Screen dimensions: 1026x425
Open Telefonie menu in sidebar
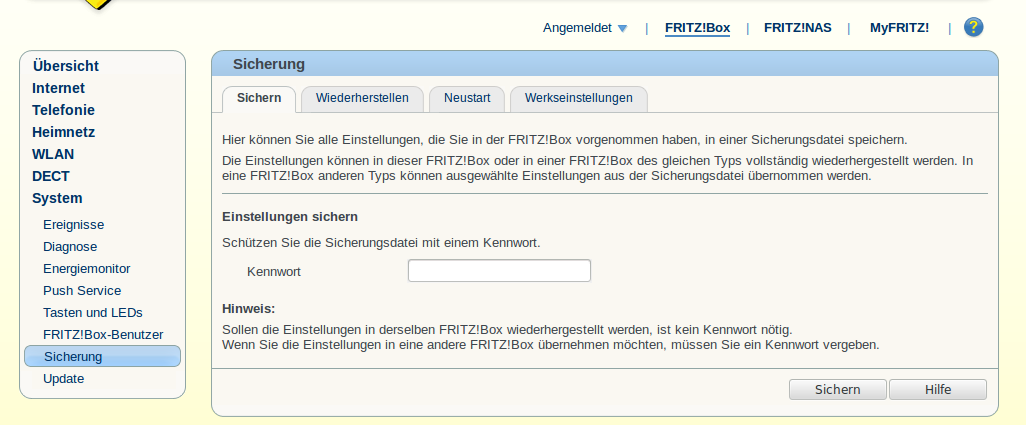tap(63, 110)
